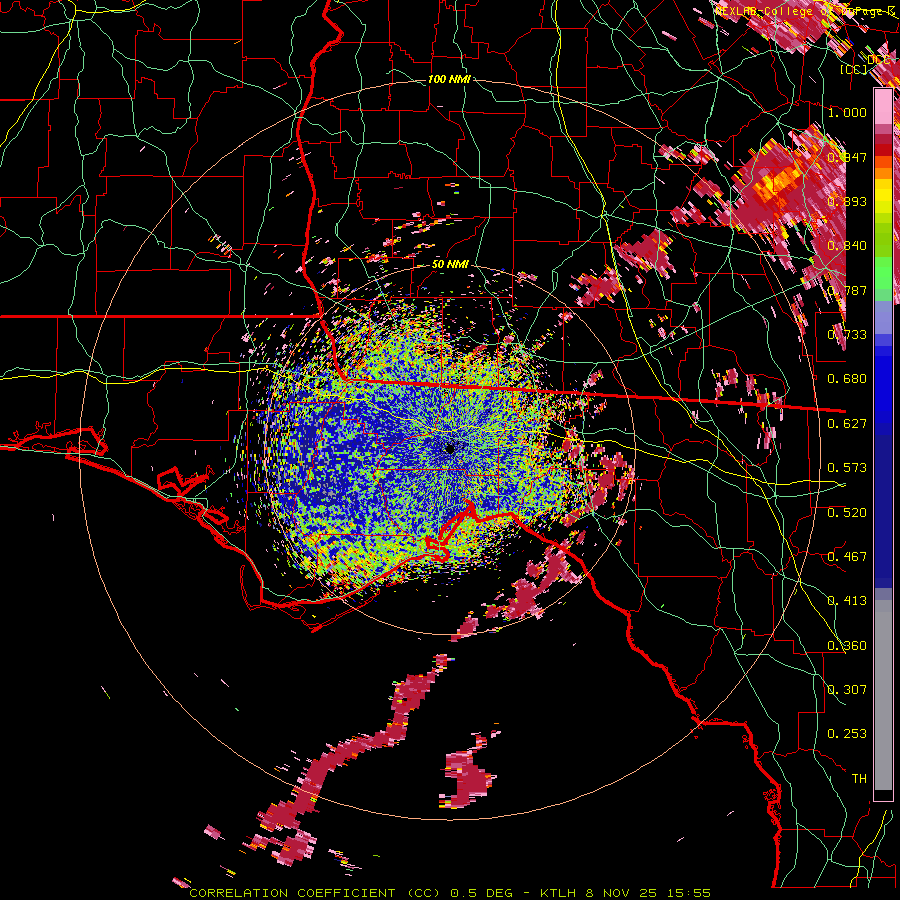
Task: Click the black radar site dot
Action: click(x=450, y=449)
